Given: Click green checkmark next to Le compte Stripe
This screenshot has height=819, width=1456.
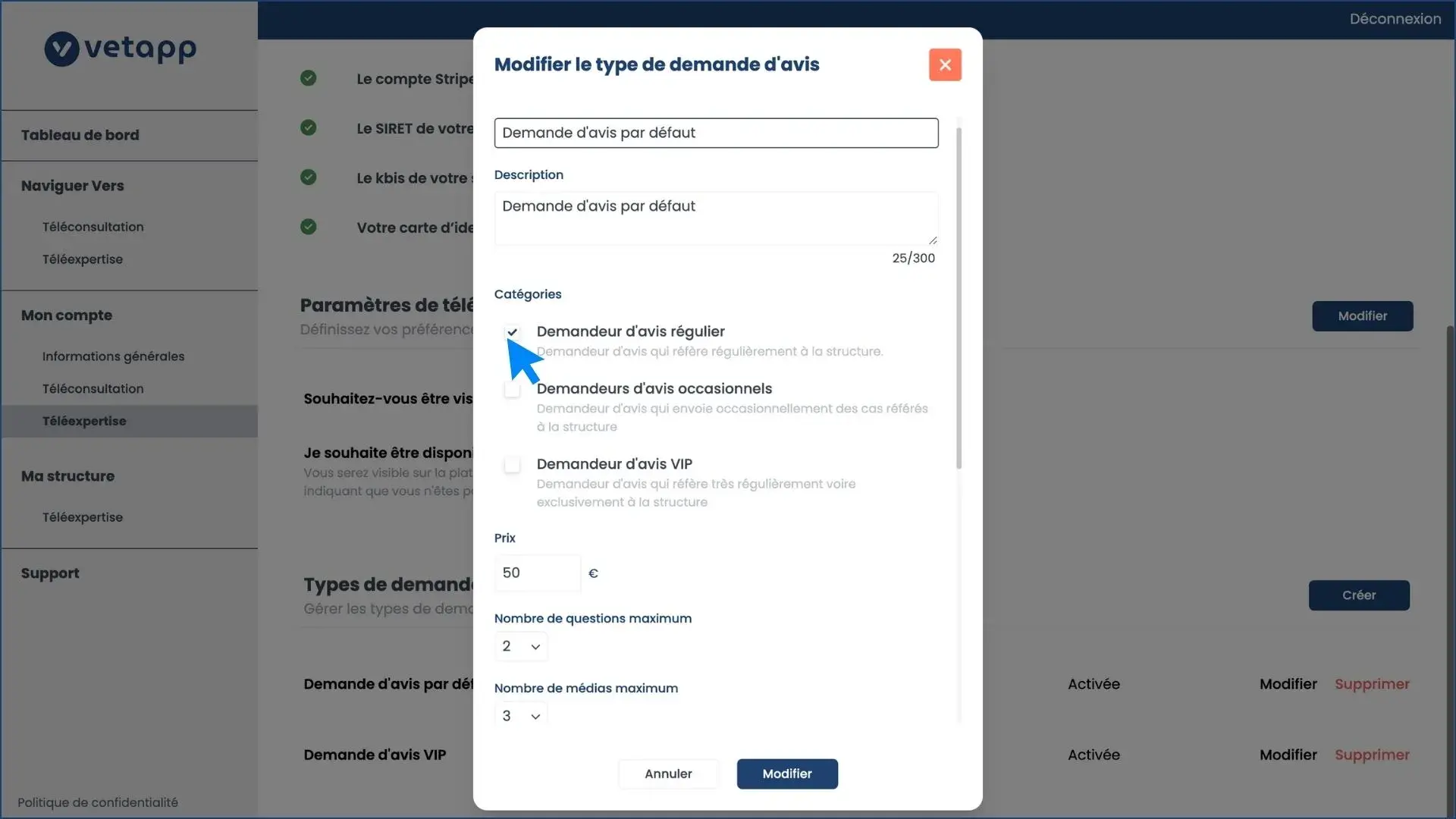Looking at the screenshot, I should [308, 78].
